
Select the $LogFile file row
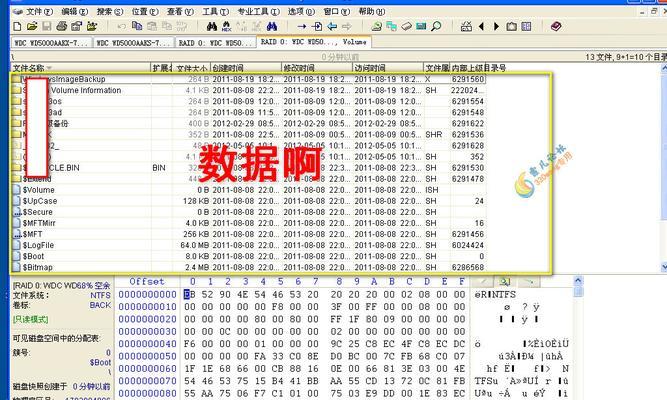[249, 245]
